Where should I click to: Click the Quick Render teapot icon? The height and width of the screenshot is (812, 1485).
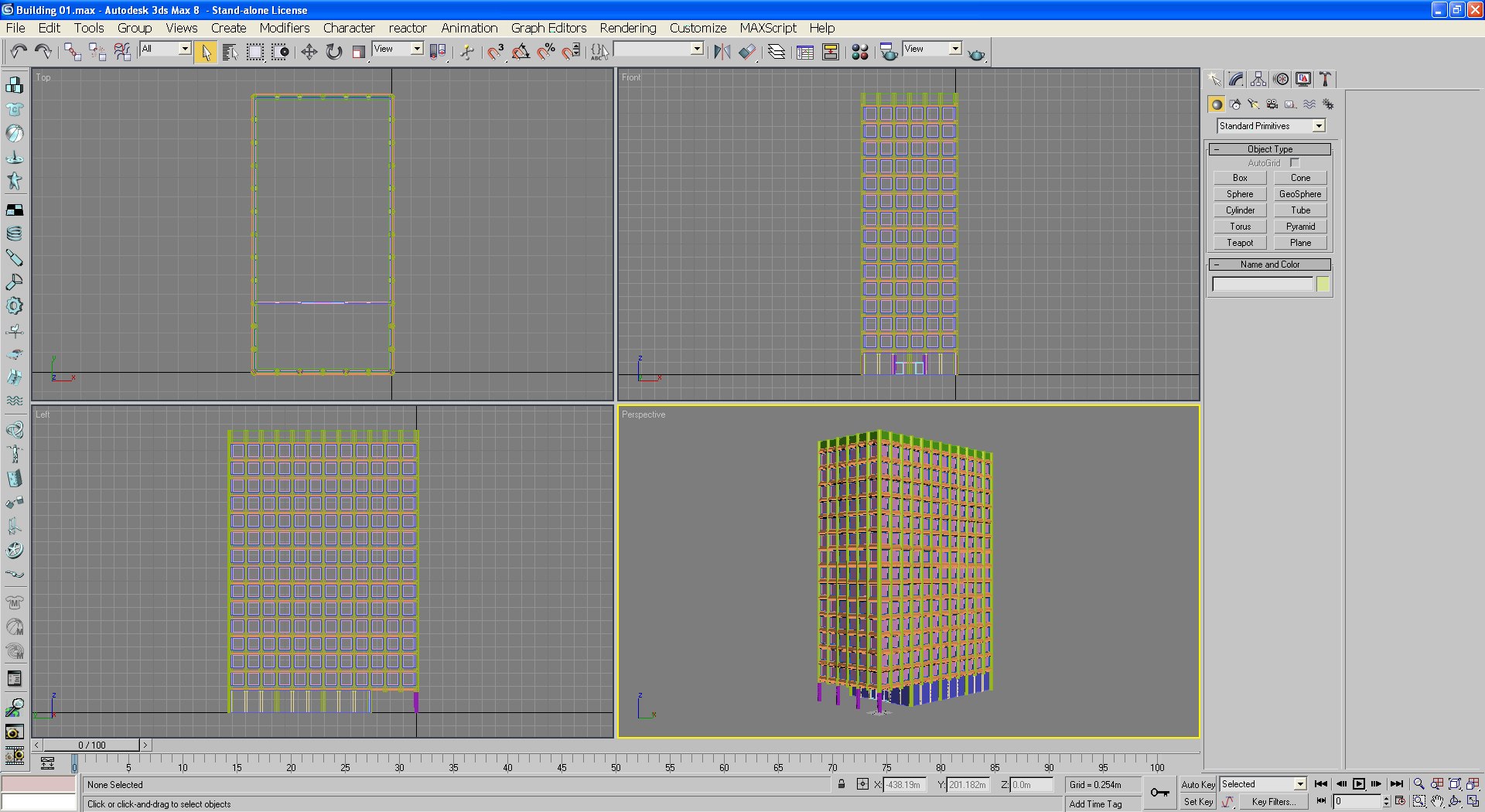point(976,53)
